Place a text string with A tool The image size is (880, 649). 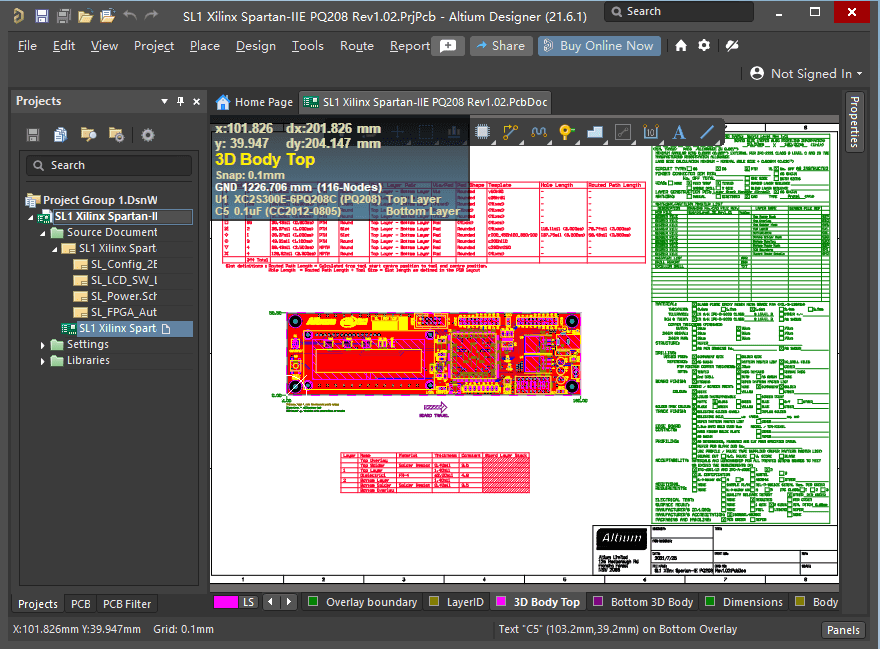tap(679, 132)
